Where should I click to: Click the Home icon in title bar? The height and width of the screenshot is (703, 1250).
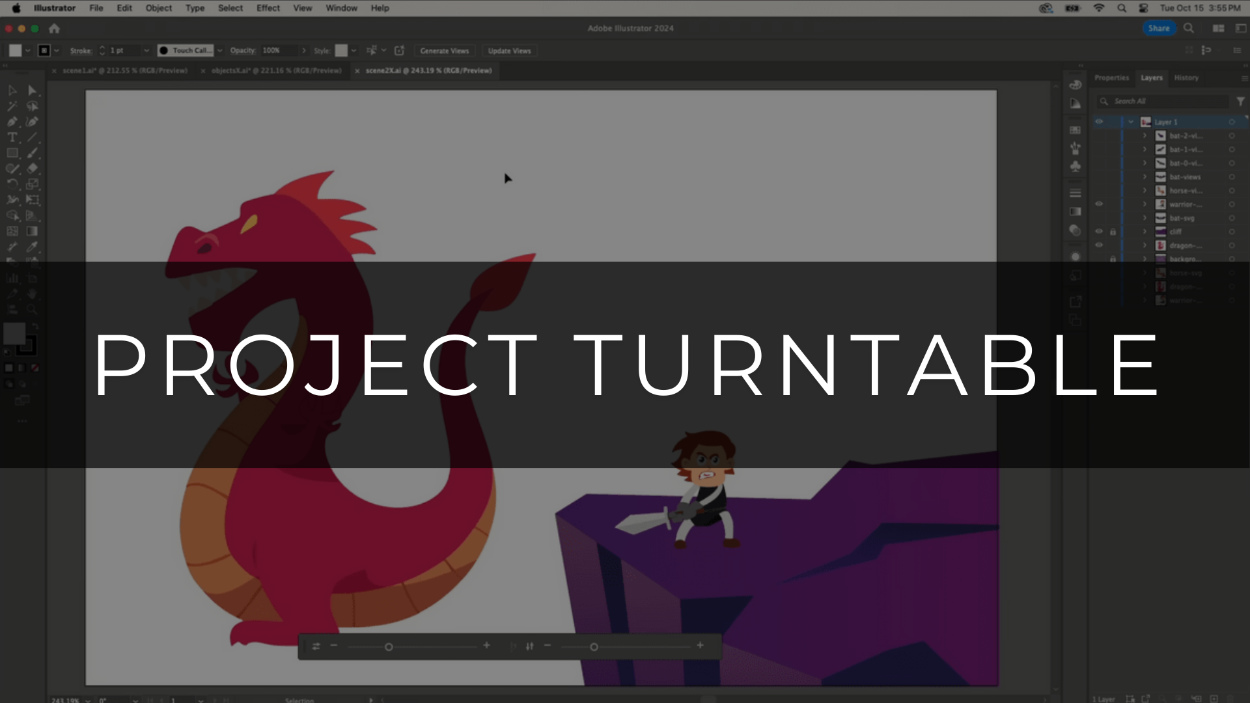pos(54,28)
